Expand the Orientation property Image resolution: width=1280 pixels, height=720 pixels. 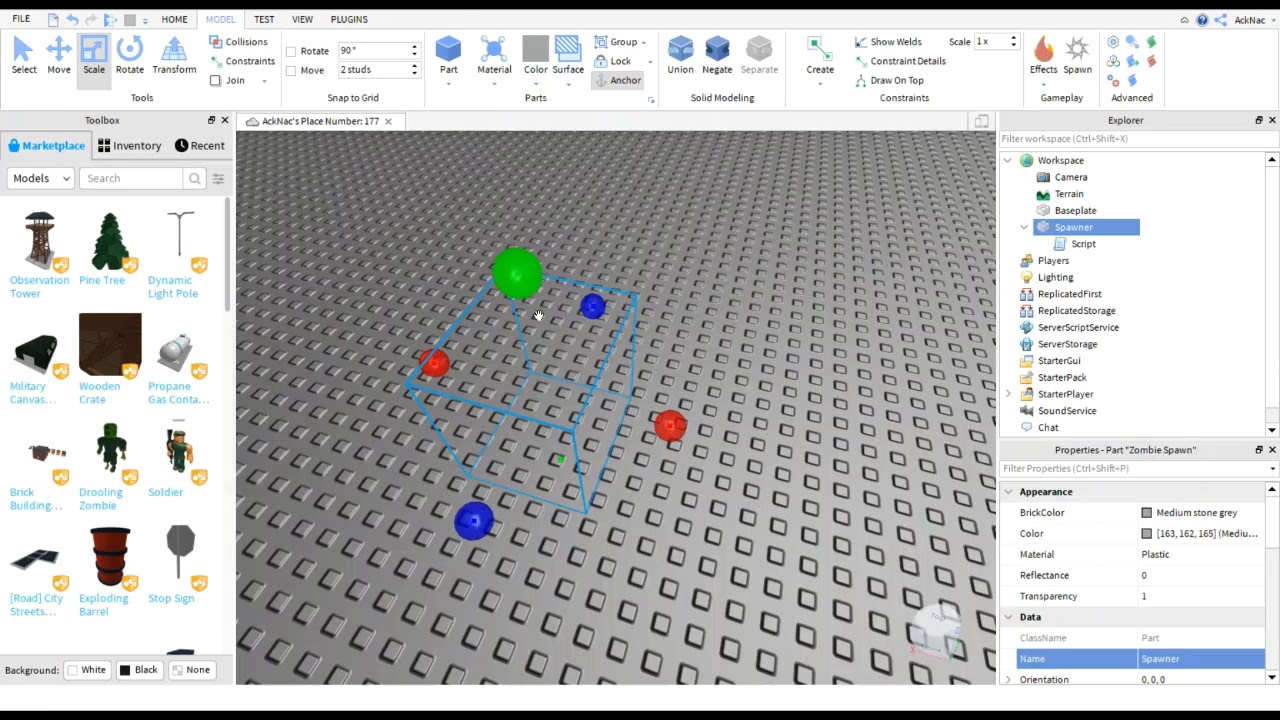[1008, 680]
